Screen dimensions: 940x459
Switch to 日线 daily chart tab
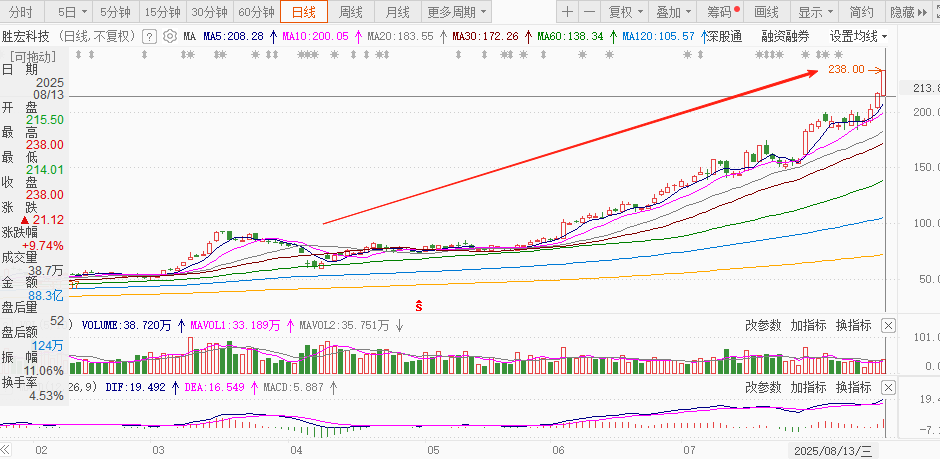302,12
